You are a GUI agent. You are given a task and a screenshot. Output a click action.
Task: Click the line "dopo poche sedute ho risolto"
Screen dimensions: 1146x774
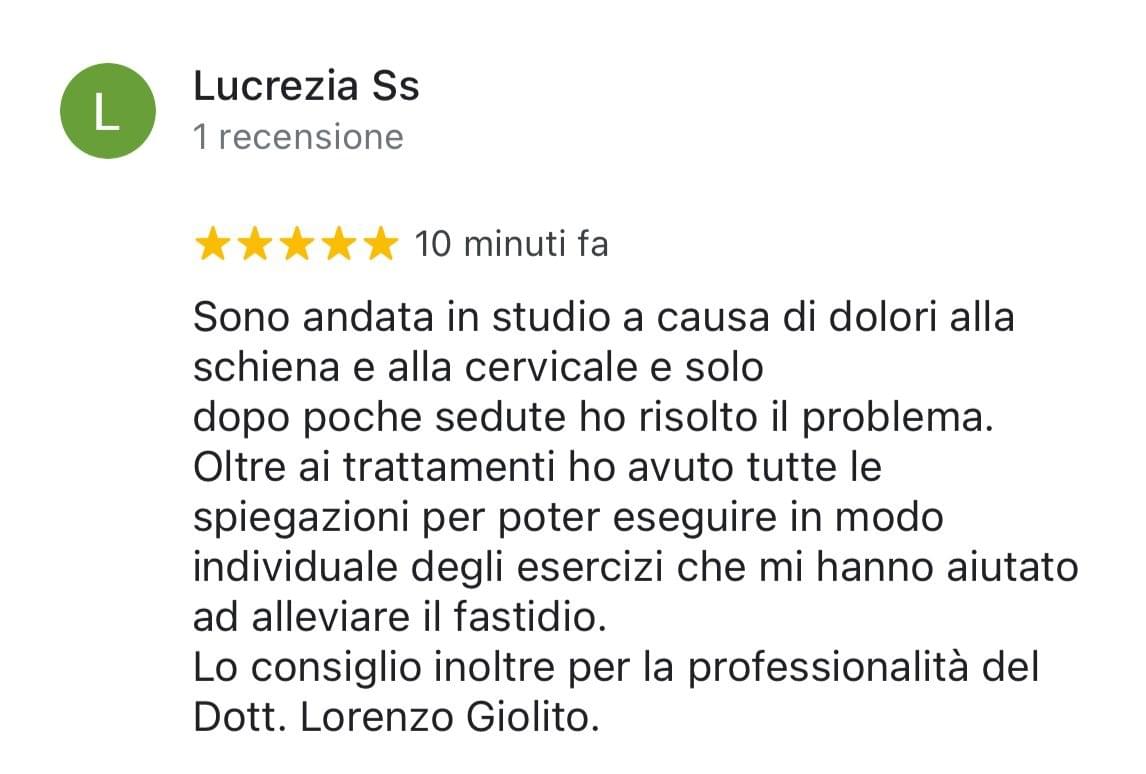coord(593,419)
